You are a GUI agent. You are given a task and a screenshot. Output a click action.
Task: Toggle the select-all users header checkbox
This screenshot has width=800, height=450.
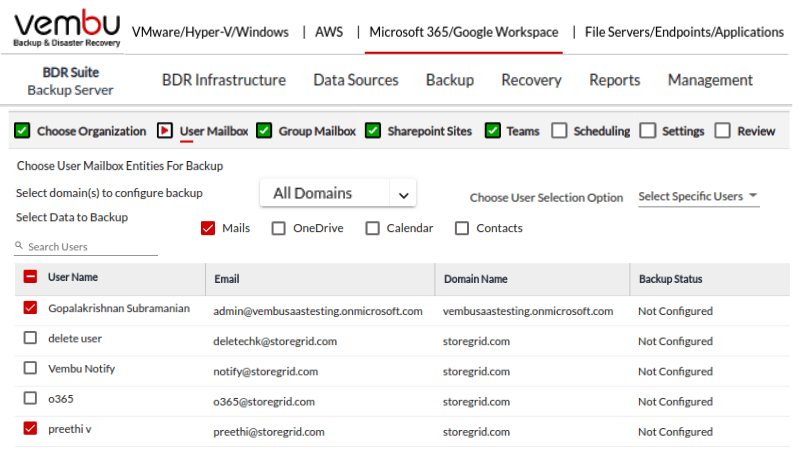click(31, 277)
